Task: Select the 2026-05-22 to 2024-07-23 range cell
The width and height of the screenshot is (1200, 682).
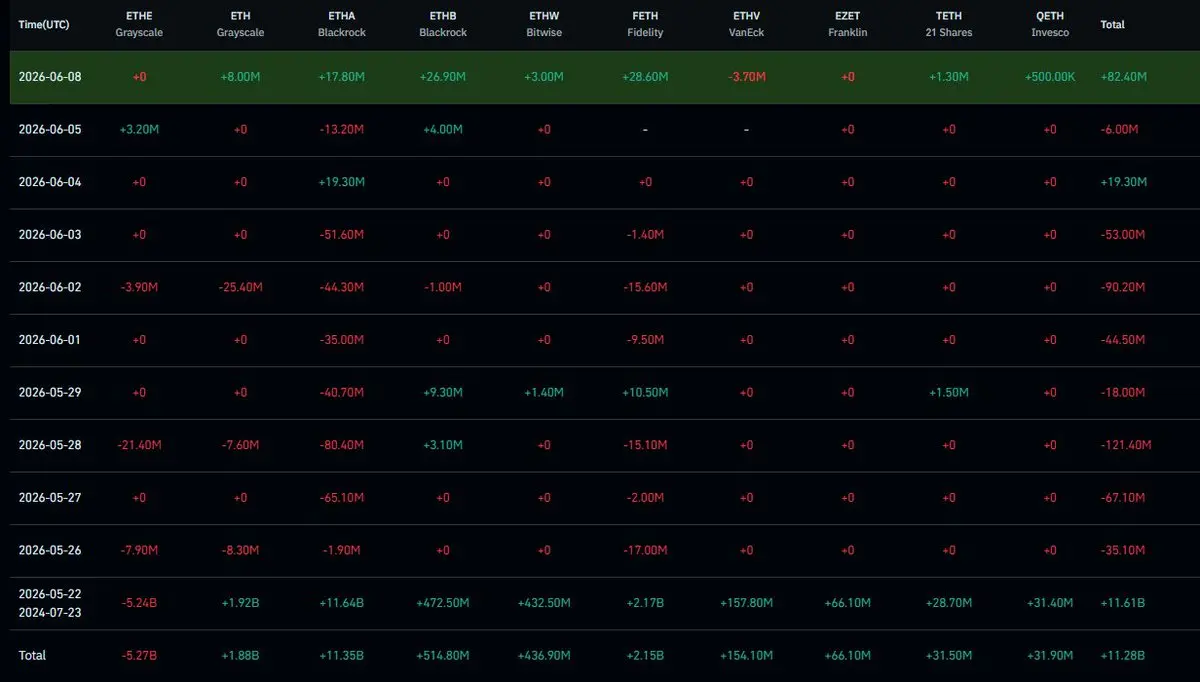Action: pyautogui.click(x=50, y=603)
